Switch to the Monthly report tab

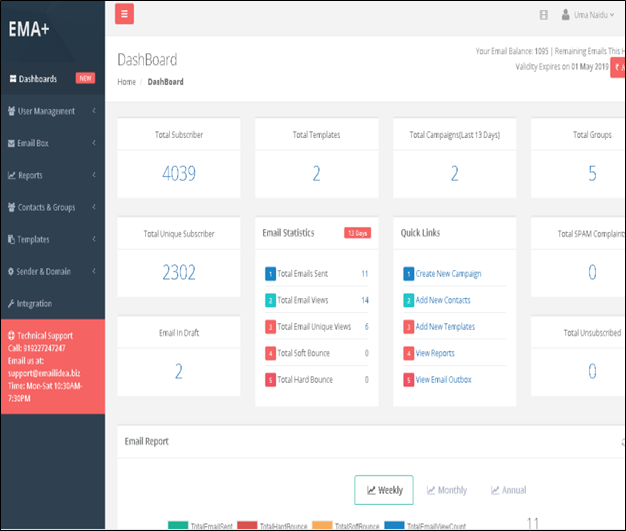446,490
